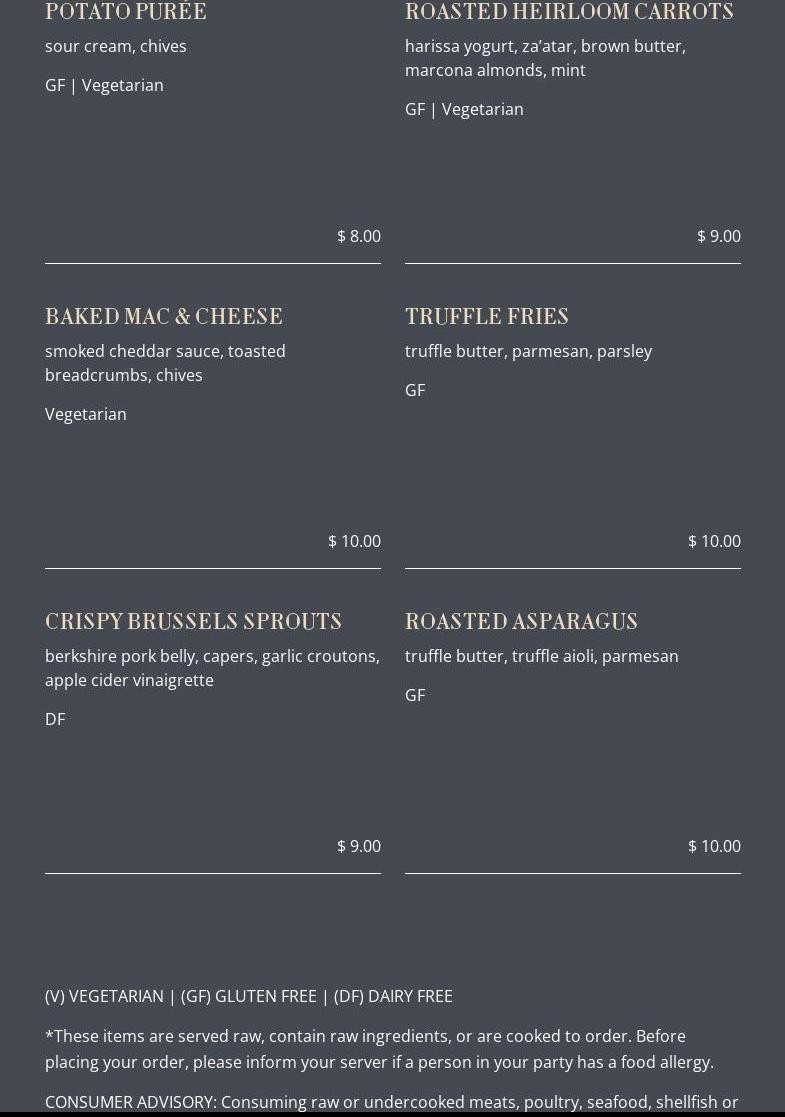Open the Baked Mac & Cheese item
The width and height of the screenshot is (785, 1117).
pyautogui.click(x=164, y=317)
